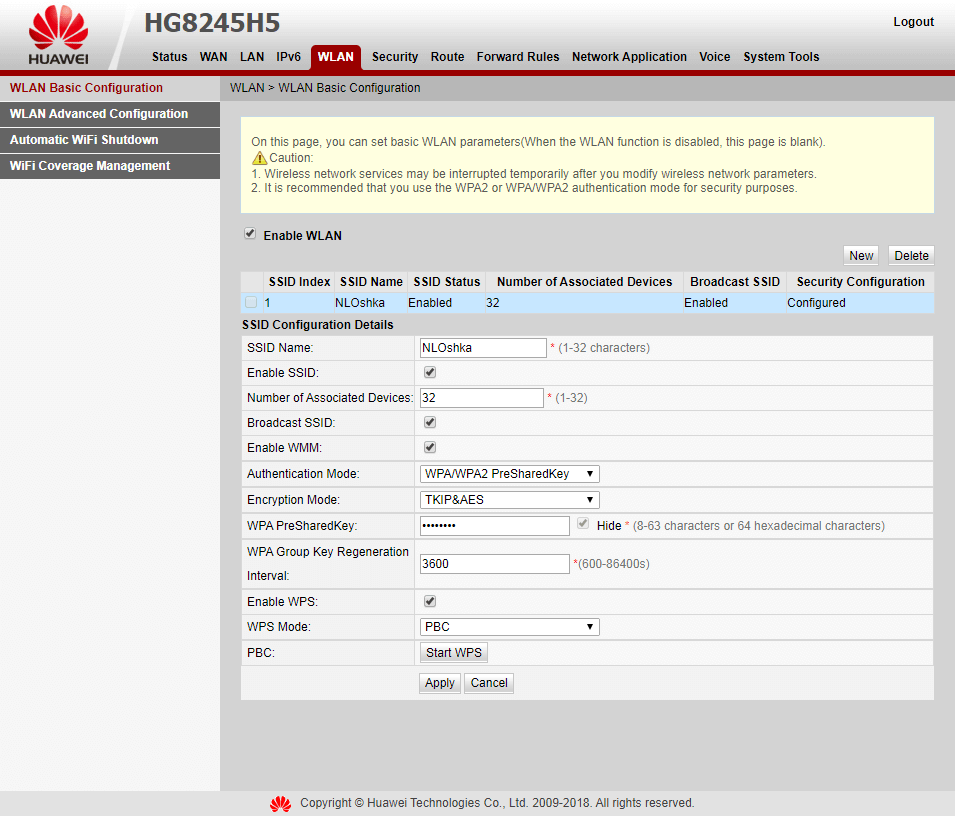
Task: Toggle the Enable WMM checkbox
Action: click(x=429, y=447)
